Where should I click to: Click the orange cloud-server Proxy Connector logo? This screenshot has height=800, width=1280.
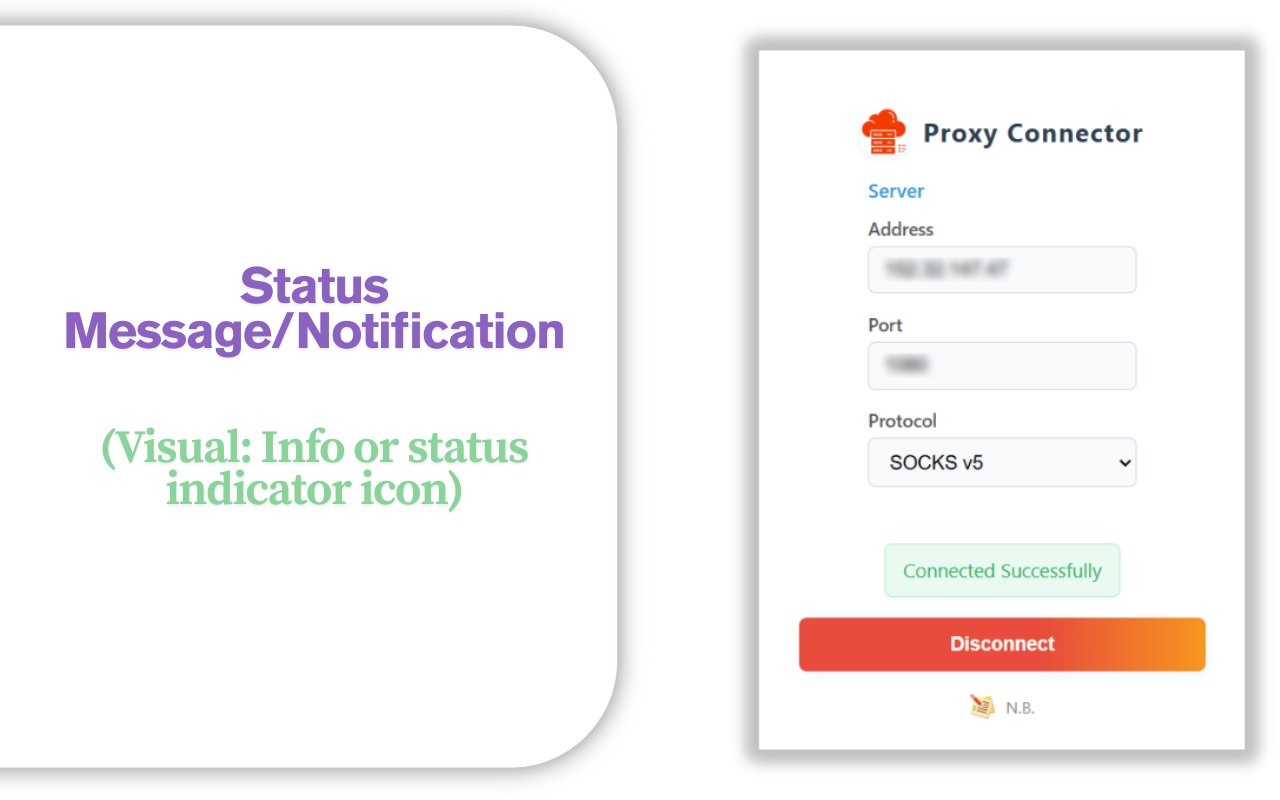pos(883,131)
